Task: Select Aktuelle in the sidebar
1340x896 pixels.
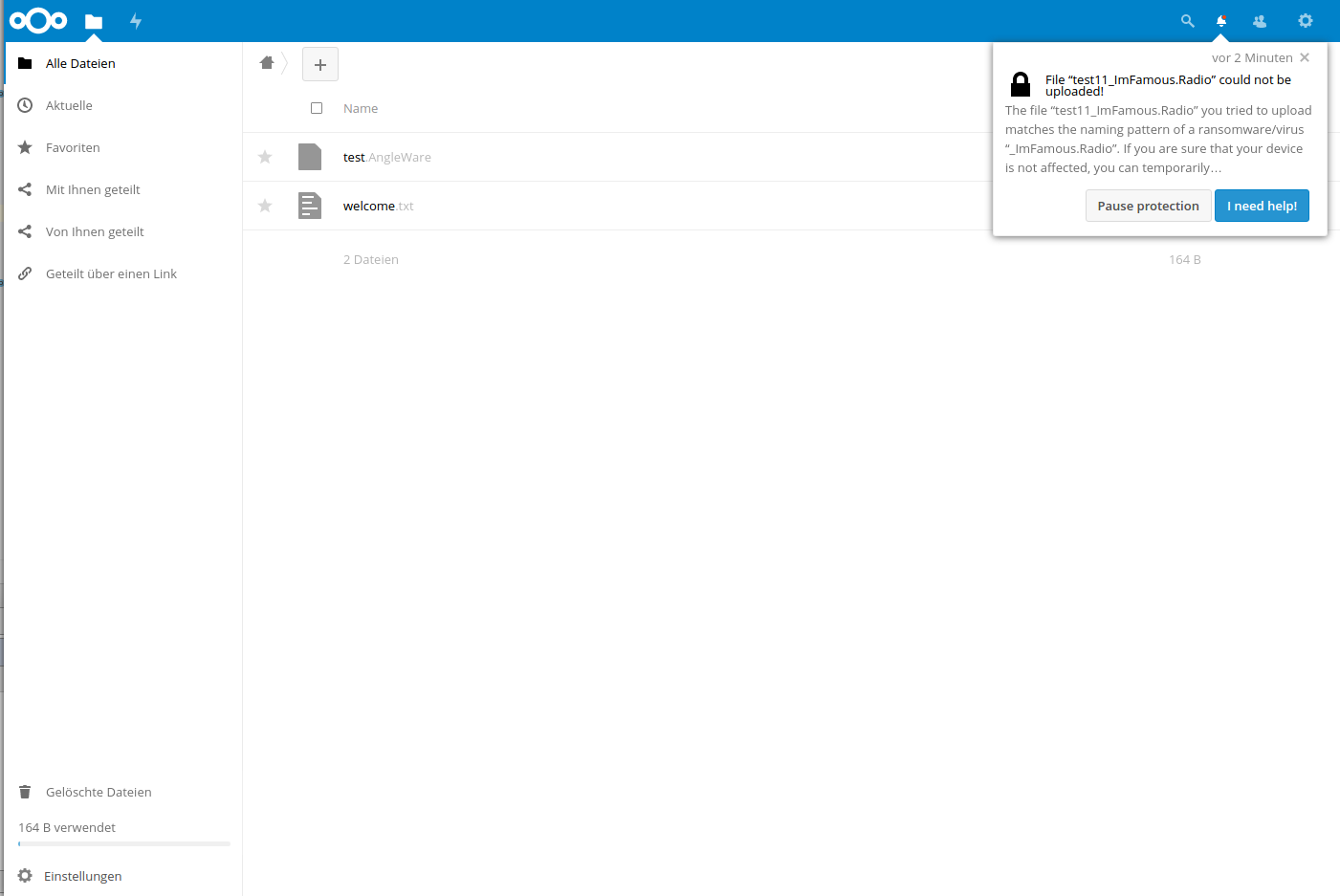Action: [x=69, y=105]
